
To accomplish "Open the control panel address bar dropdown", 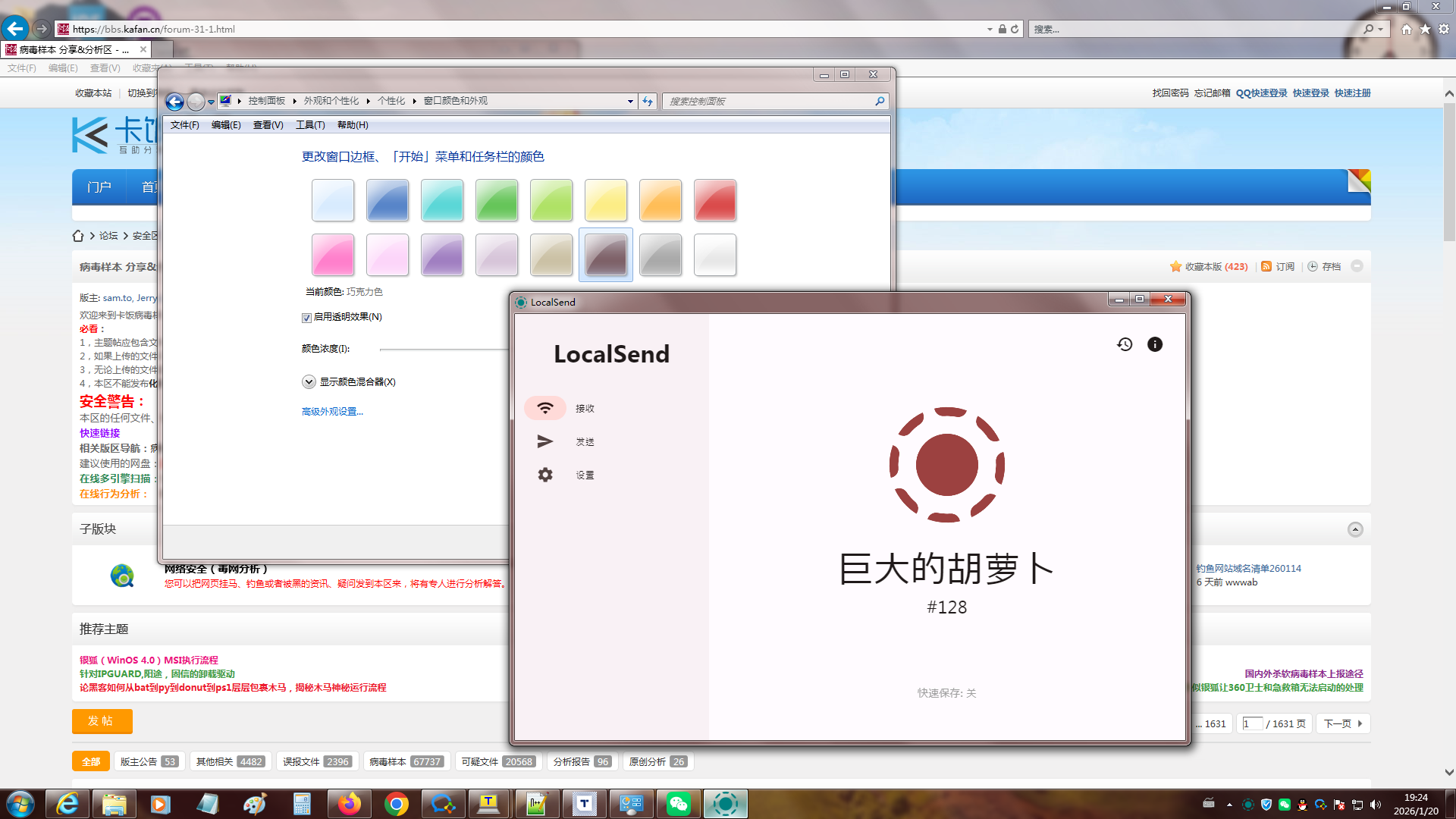I will click(x=630, y=101).
